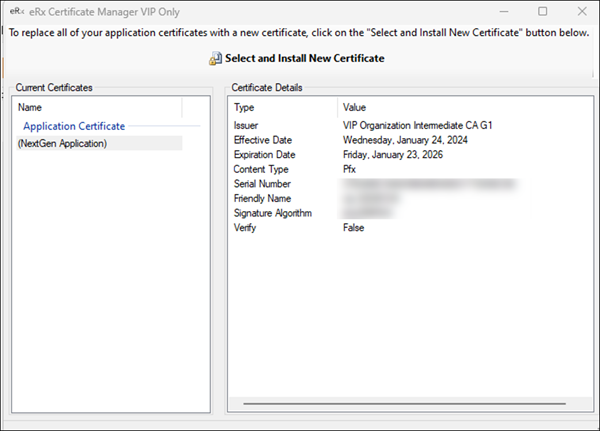Image resolution: width=600 pixels, height=431 pixels.
Task: Click the horizontal scrollbar in Certificate Details
Action: 404,403
